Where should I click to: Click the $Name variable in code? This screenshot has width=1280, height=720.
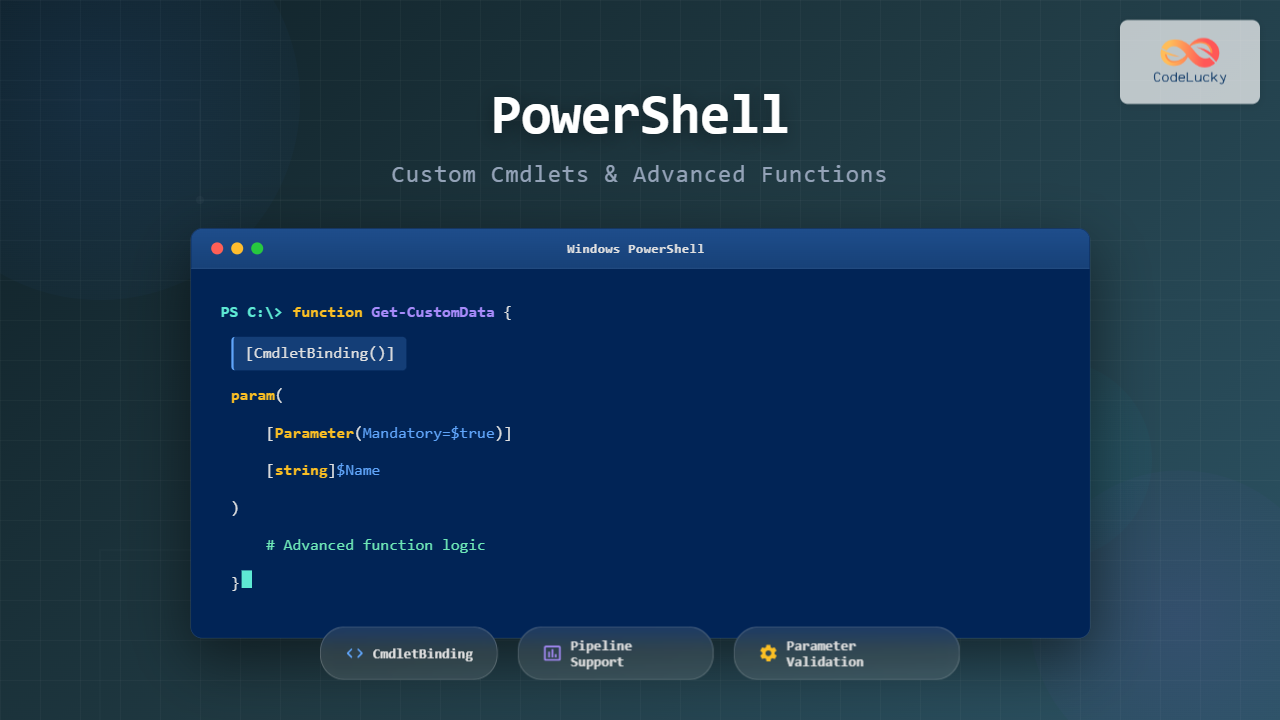coord(358,470)
